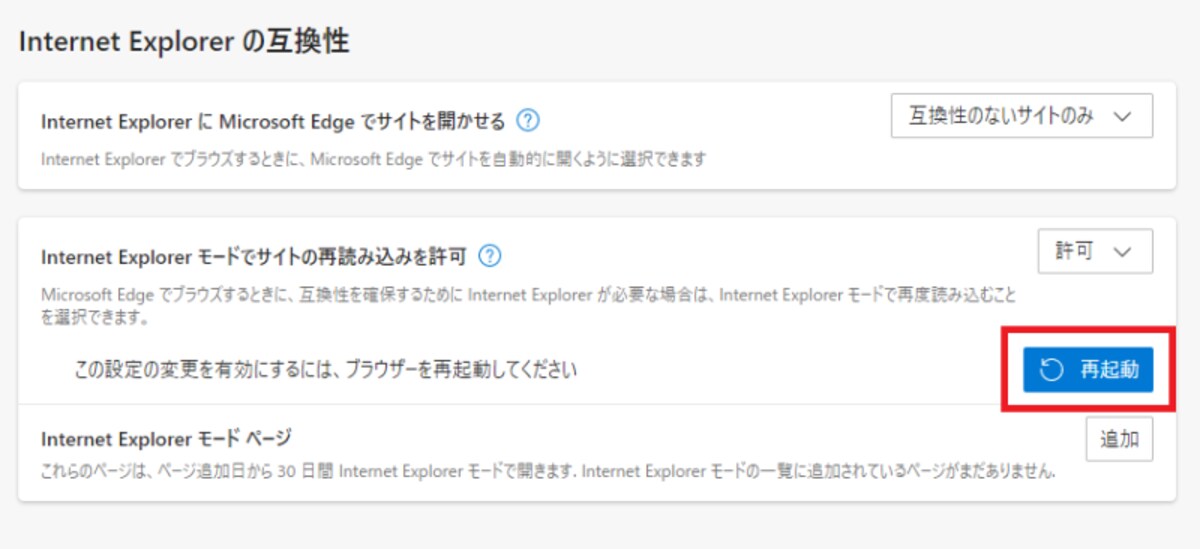Open help icon beside Microsoft Edge でサイトを開かせる
Image resolution: width=1200 pixels, height=549 pixels.
point(528,121)
